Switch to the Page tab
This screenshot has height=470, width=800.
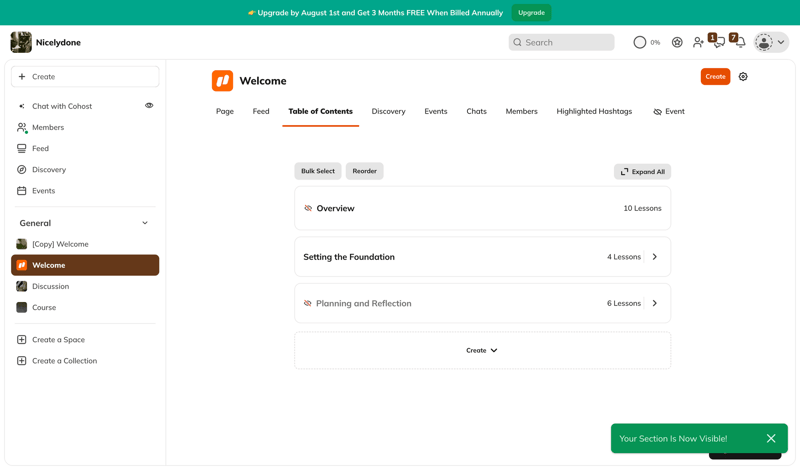coord(224,111)
